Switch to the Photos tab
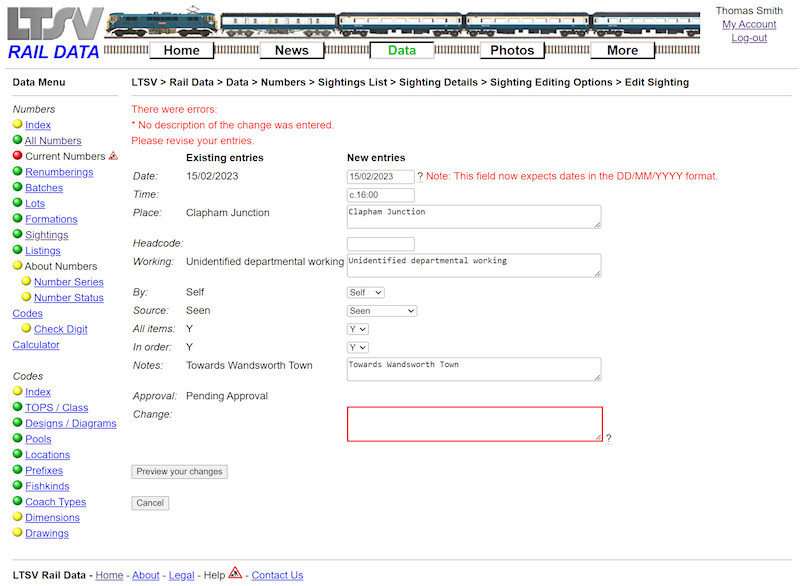 512,50
